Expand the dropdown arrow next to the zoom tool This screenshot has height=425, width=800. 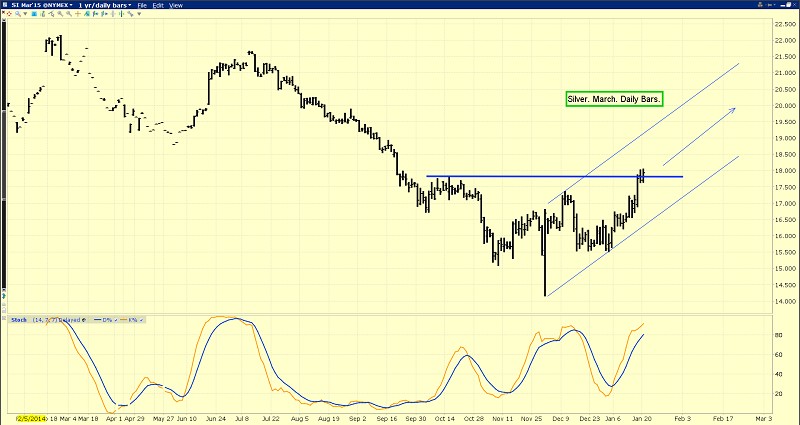click(25, 14)
